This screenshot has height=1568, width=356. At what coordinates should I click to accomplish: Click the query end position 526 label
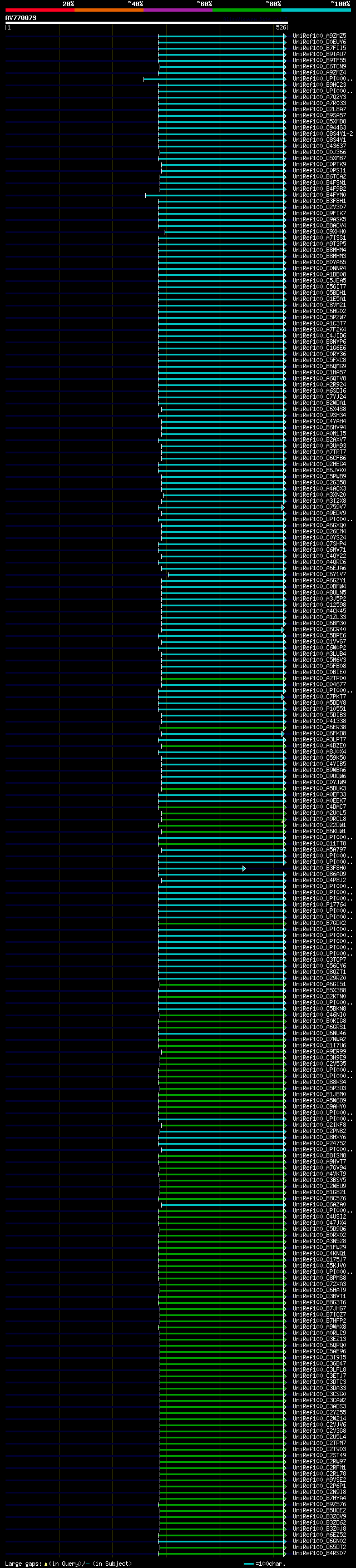click(280, 27)
